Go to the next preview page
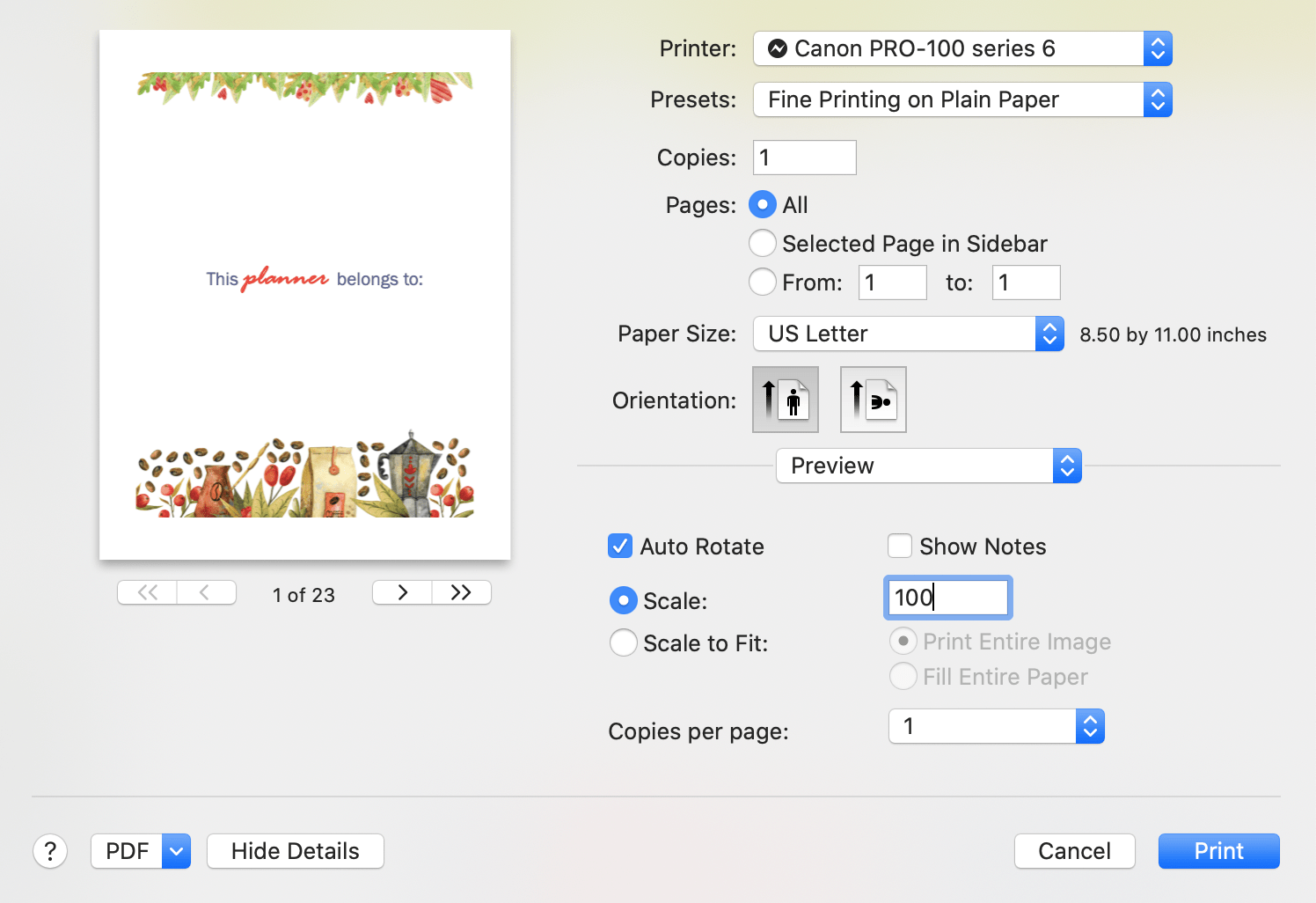Screen dimensions: 1316x903 pyautogui.click(x=401, y=592)
